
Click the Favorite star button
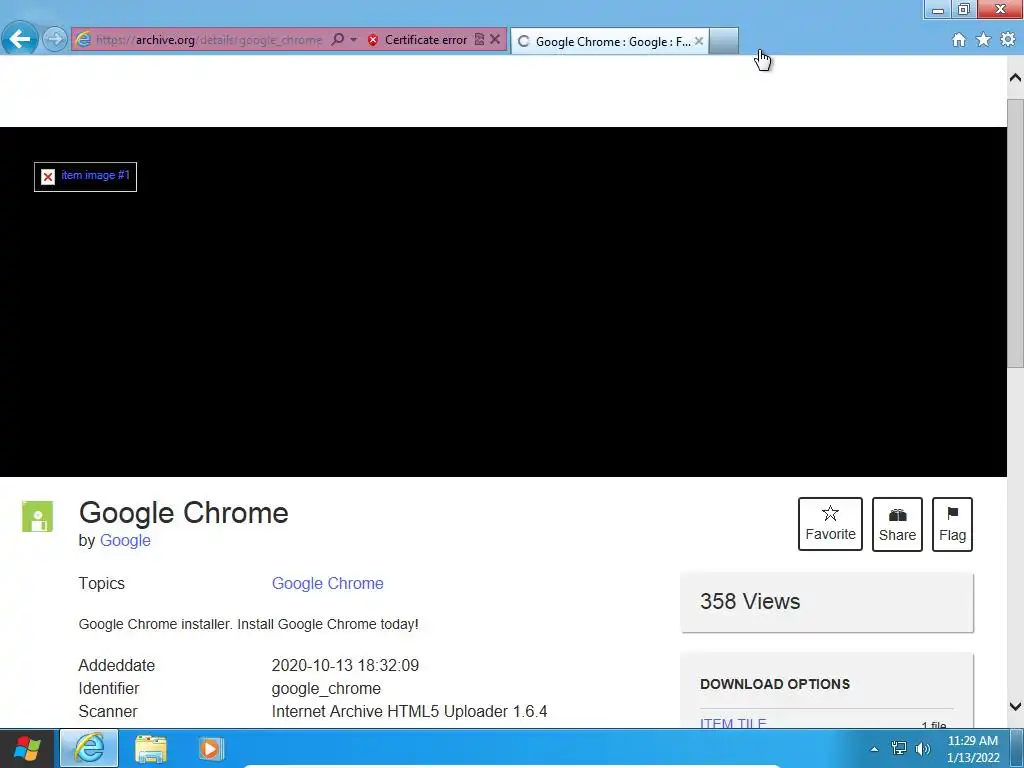[x=830, y=524]
